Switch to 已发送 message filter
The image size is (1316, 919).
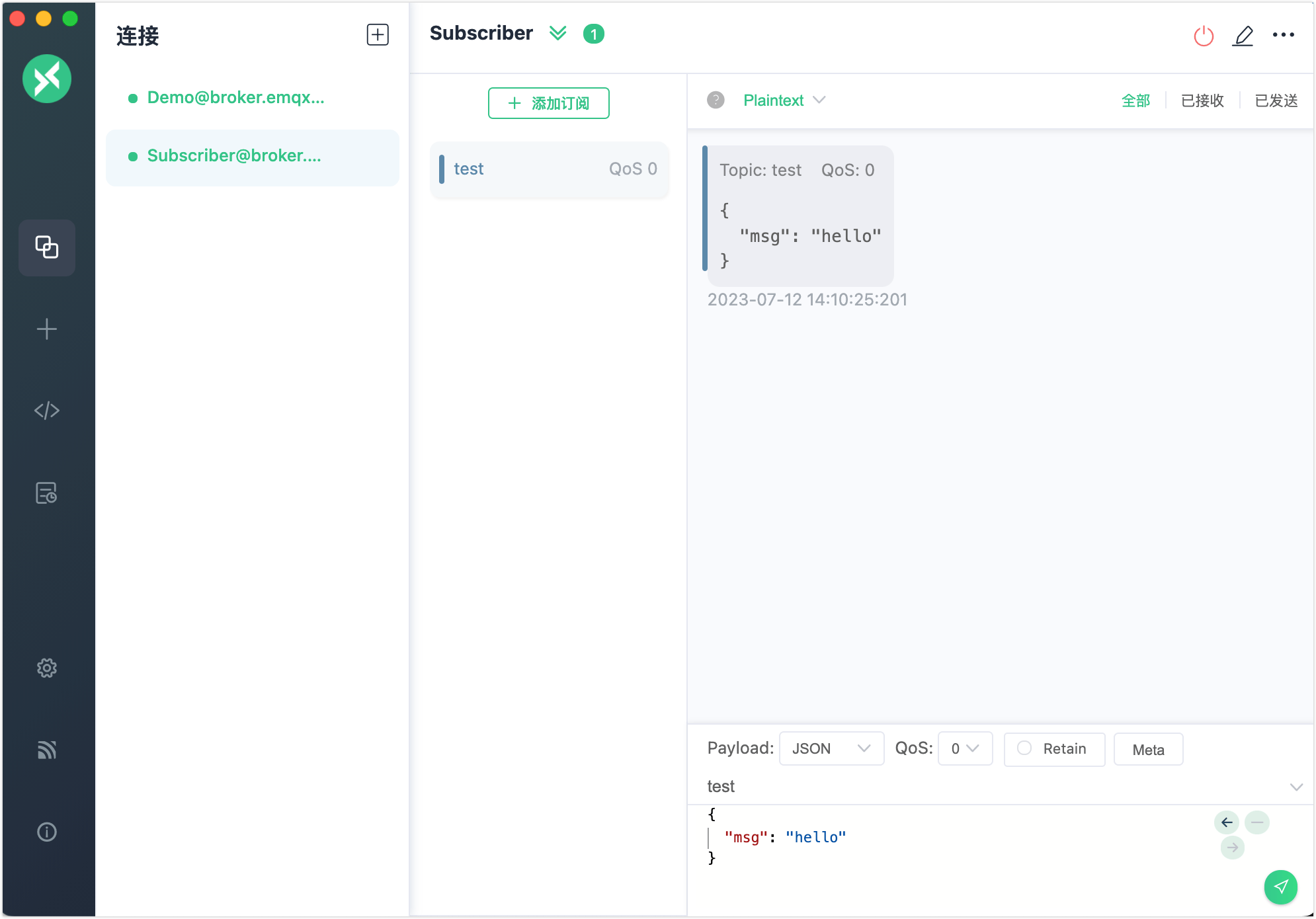[1276, 100]
